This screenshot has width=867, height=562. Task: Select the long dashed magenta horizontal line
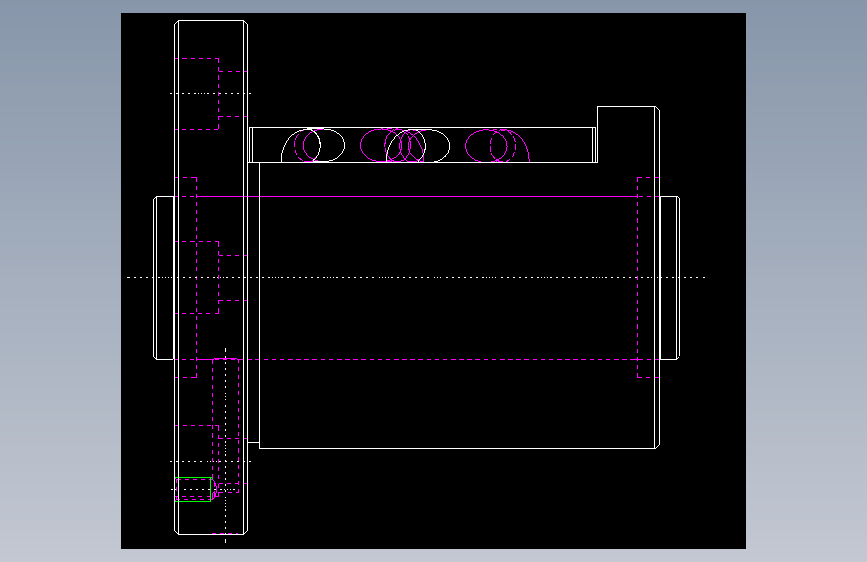click(x=417, y=360)
